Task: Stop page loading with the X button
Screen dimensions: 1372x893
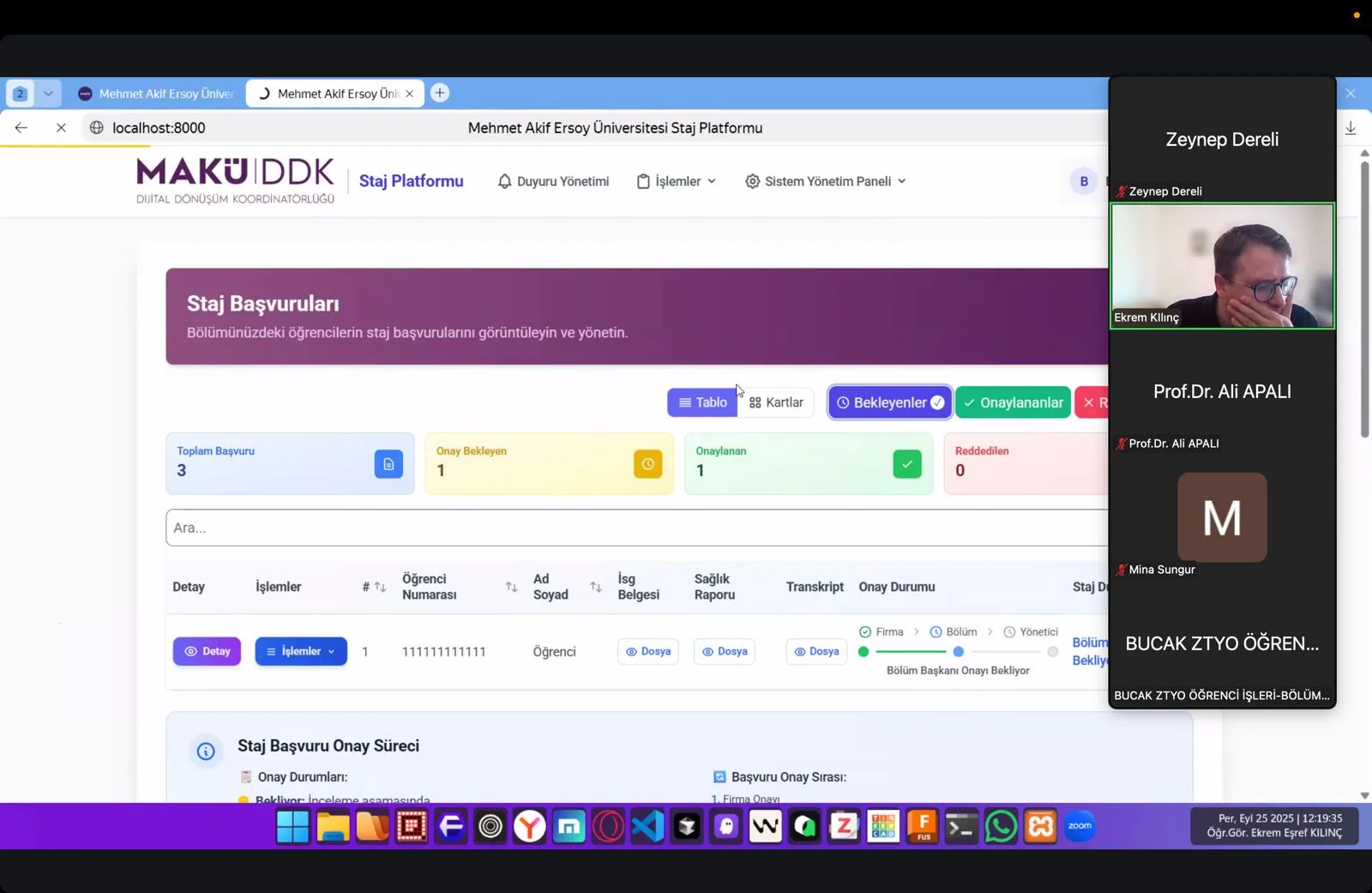Action: [61, 128]
